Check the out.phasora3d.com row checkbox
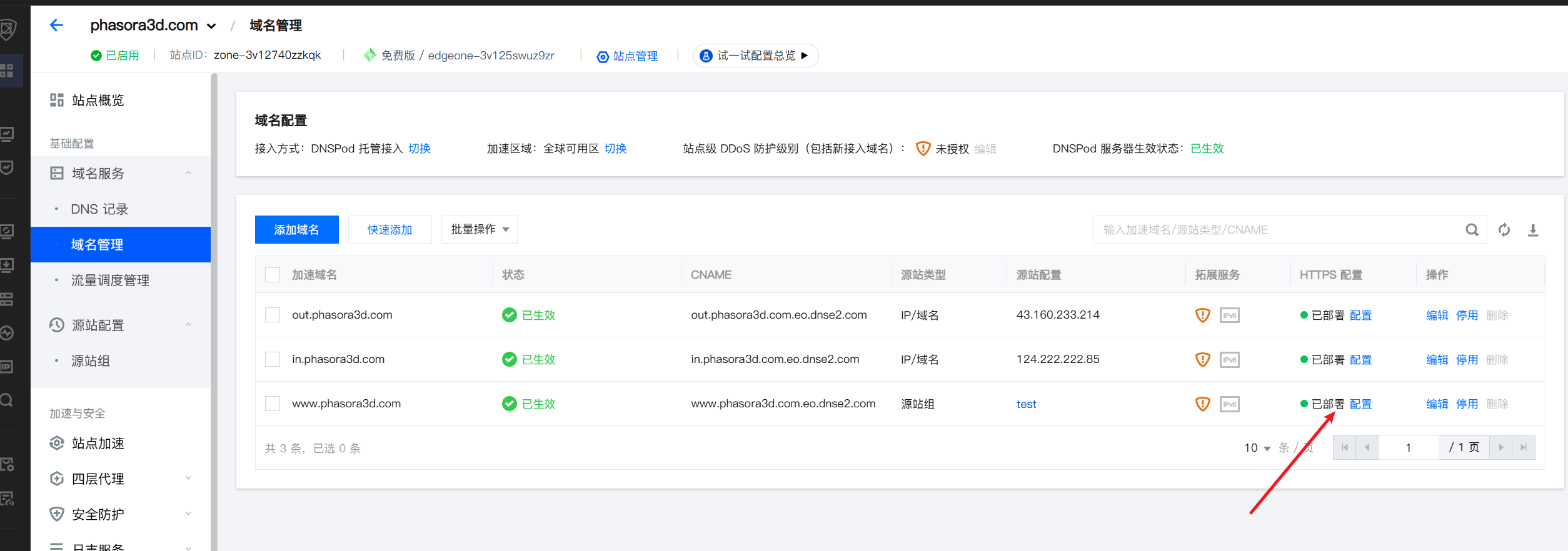This screenshot has width=1568, height=551. coord(273,315)
